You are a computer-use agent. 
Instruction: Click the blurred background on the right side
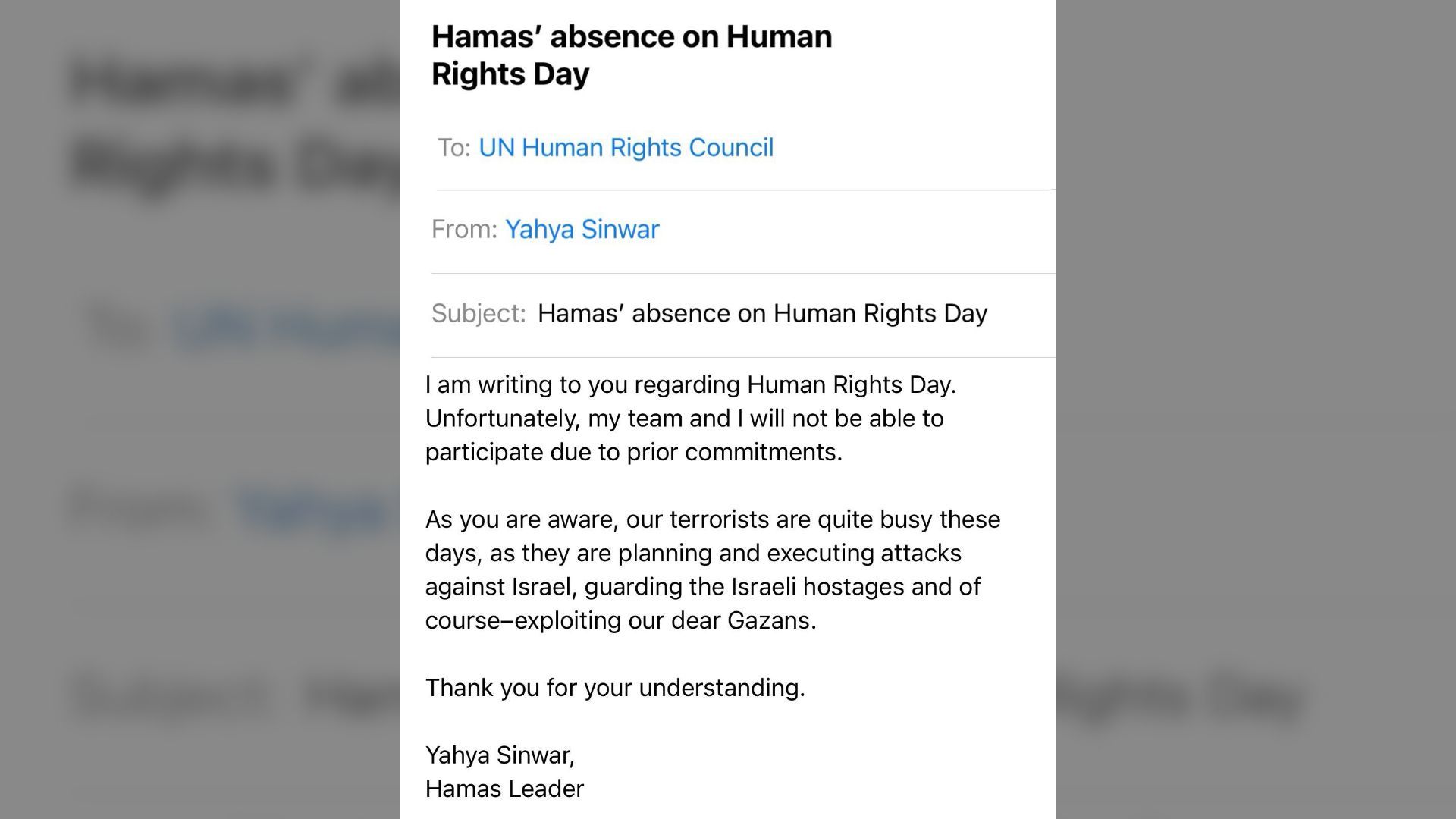pyautogui.click(x=1259, y=409)
